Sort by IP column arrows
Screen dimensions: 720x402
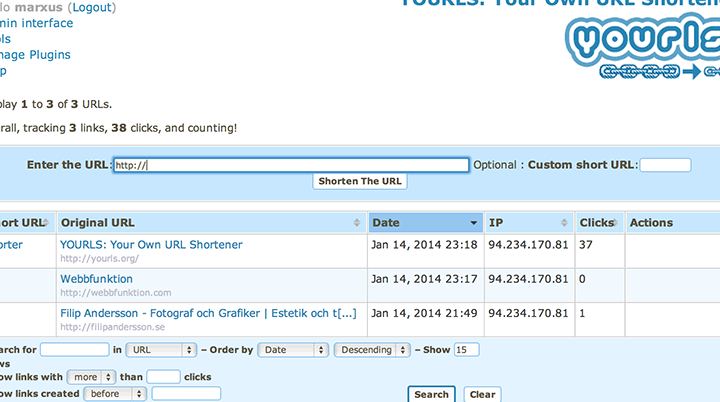tap(564, 223)
